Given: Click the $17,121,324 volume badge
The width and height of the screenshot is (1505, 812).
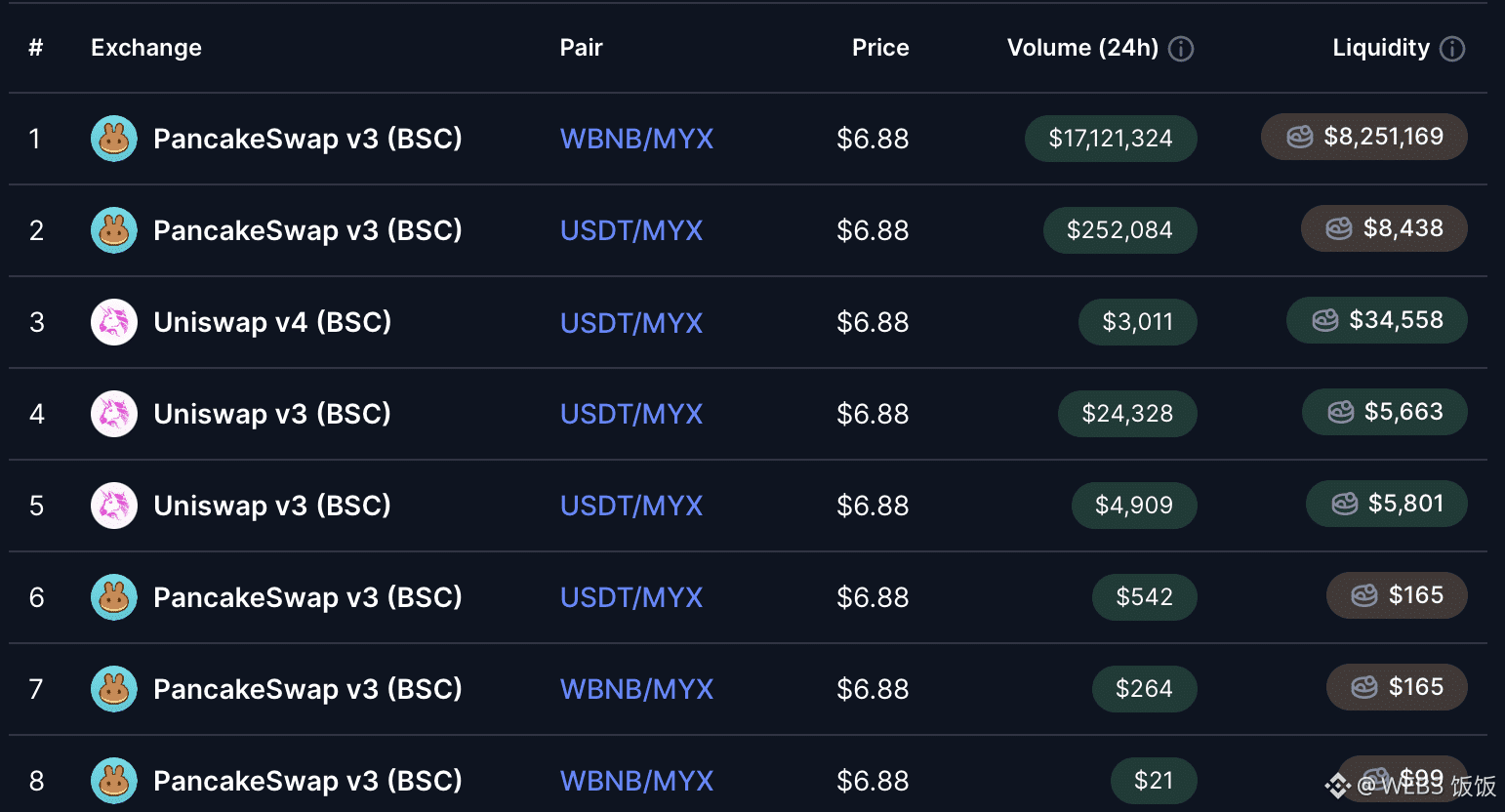Looking at the screenshot, I should pos(1111,139).
